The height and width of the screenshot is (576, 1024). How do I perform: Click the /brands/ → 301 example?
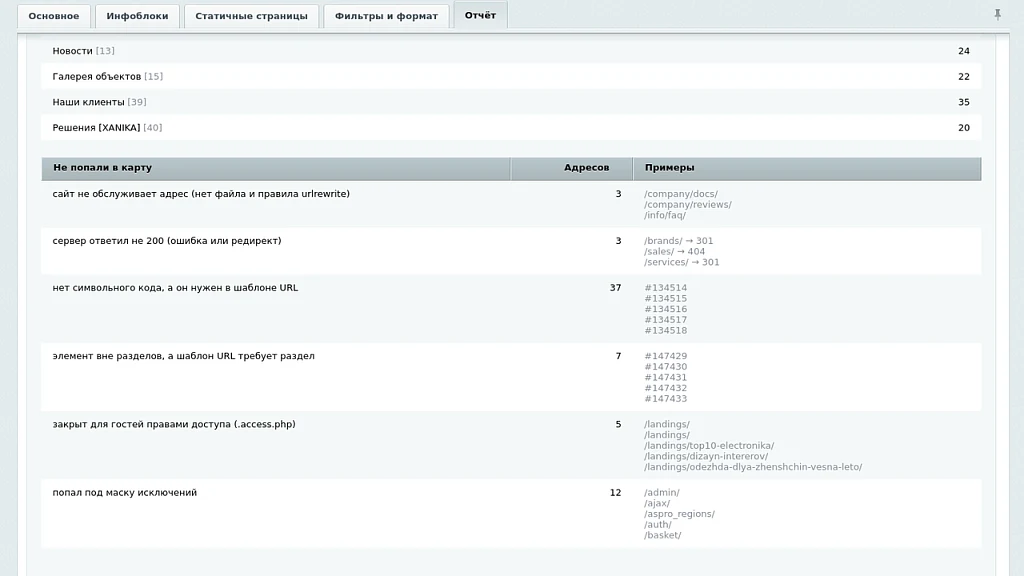click(679, 241)
